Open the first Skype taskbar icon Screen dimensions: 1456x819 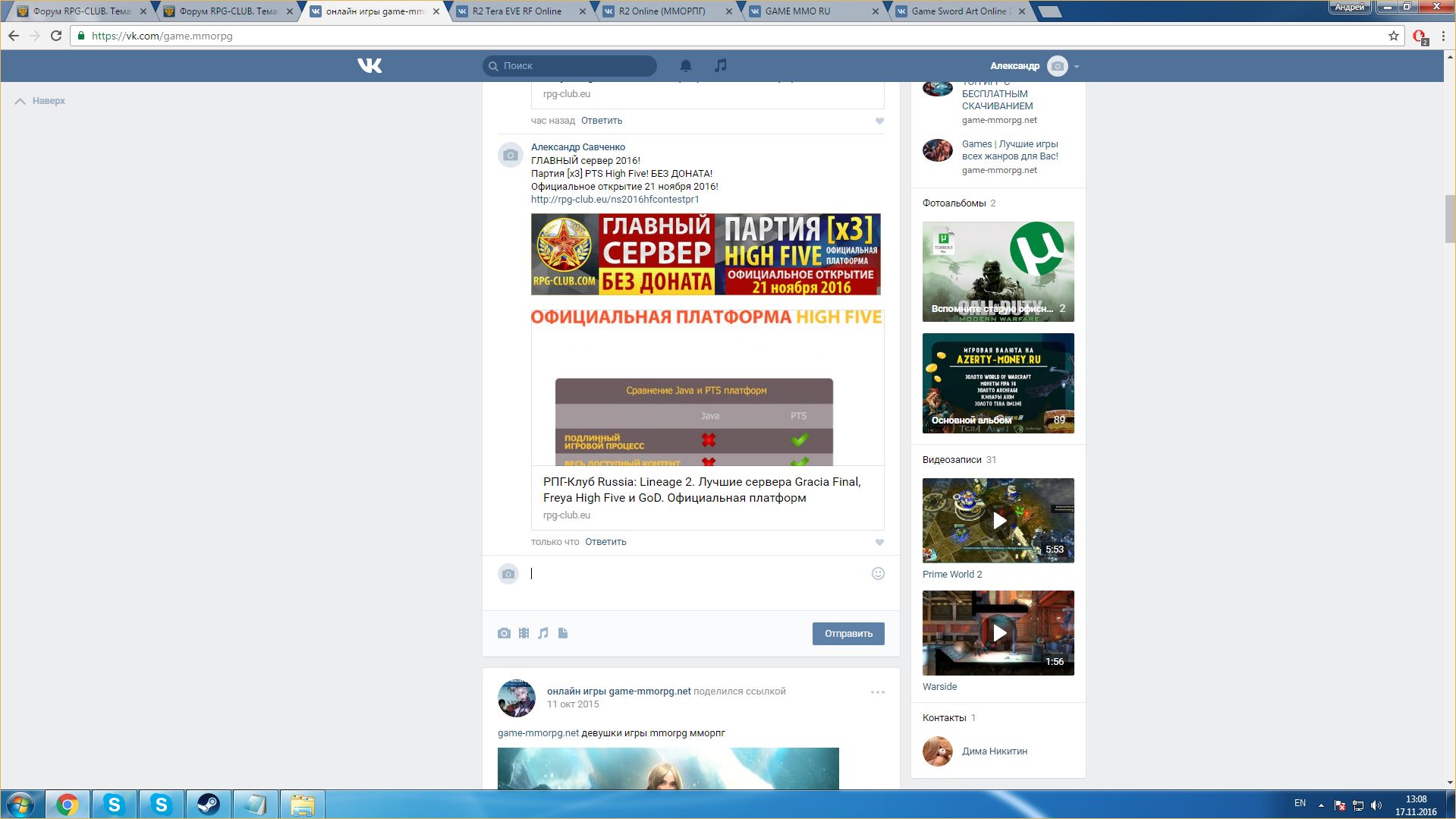click(x=115, y=805)
